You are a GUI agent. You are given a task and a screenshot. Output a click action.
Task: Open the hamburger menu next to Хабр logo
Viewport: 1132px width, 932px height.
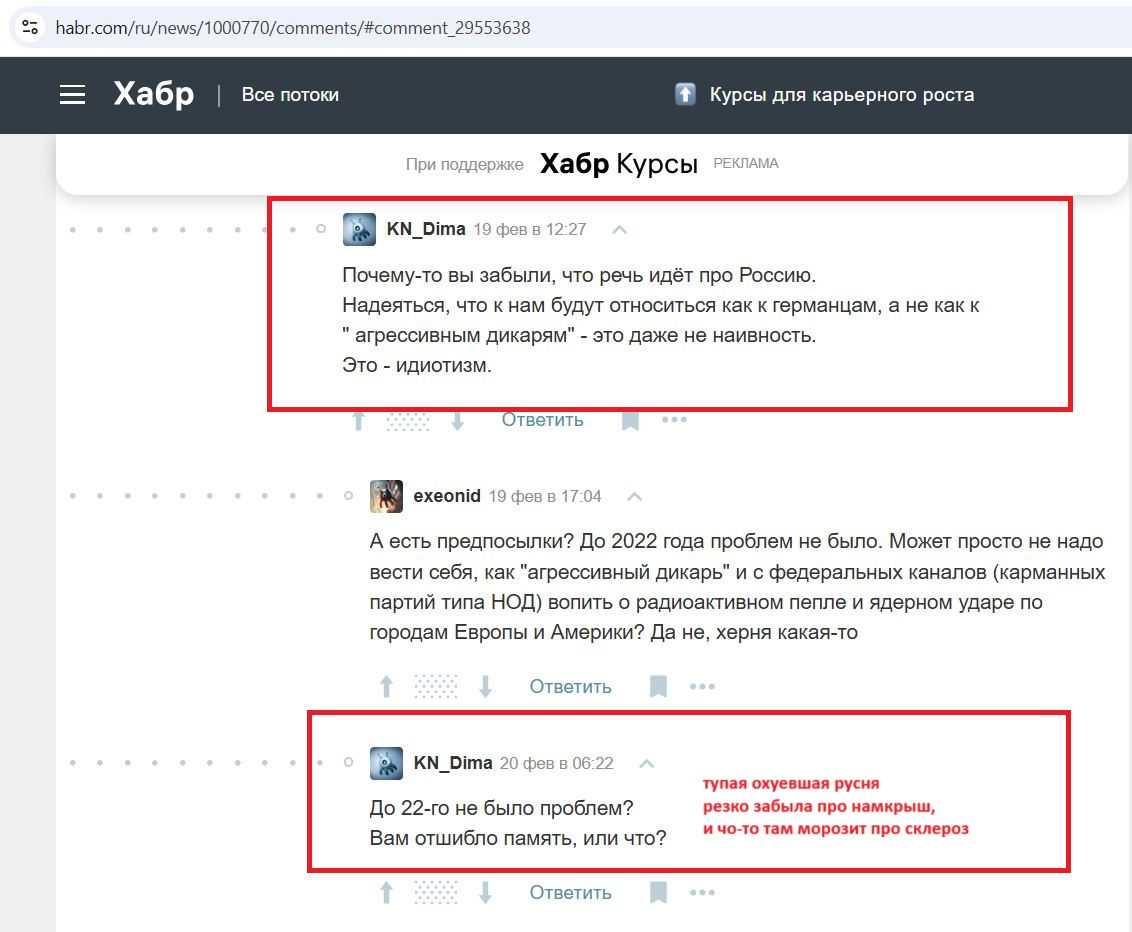point(72,95)
